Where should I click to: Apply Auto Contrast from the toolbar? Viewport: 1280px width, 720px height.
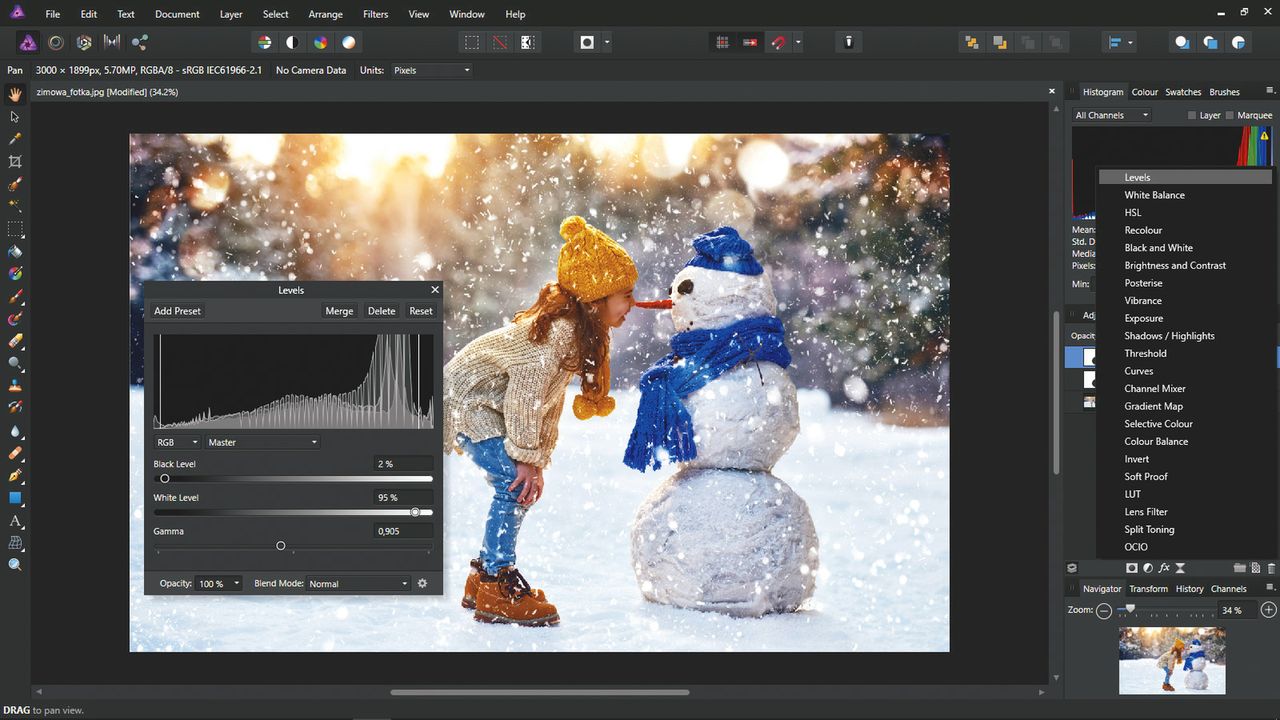(x=292, y=42)
